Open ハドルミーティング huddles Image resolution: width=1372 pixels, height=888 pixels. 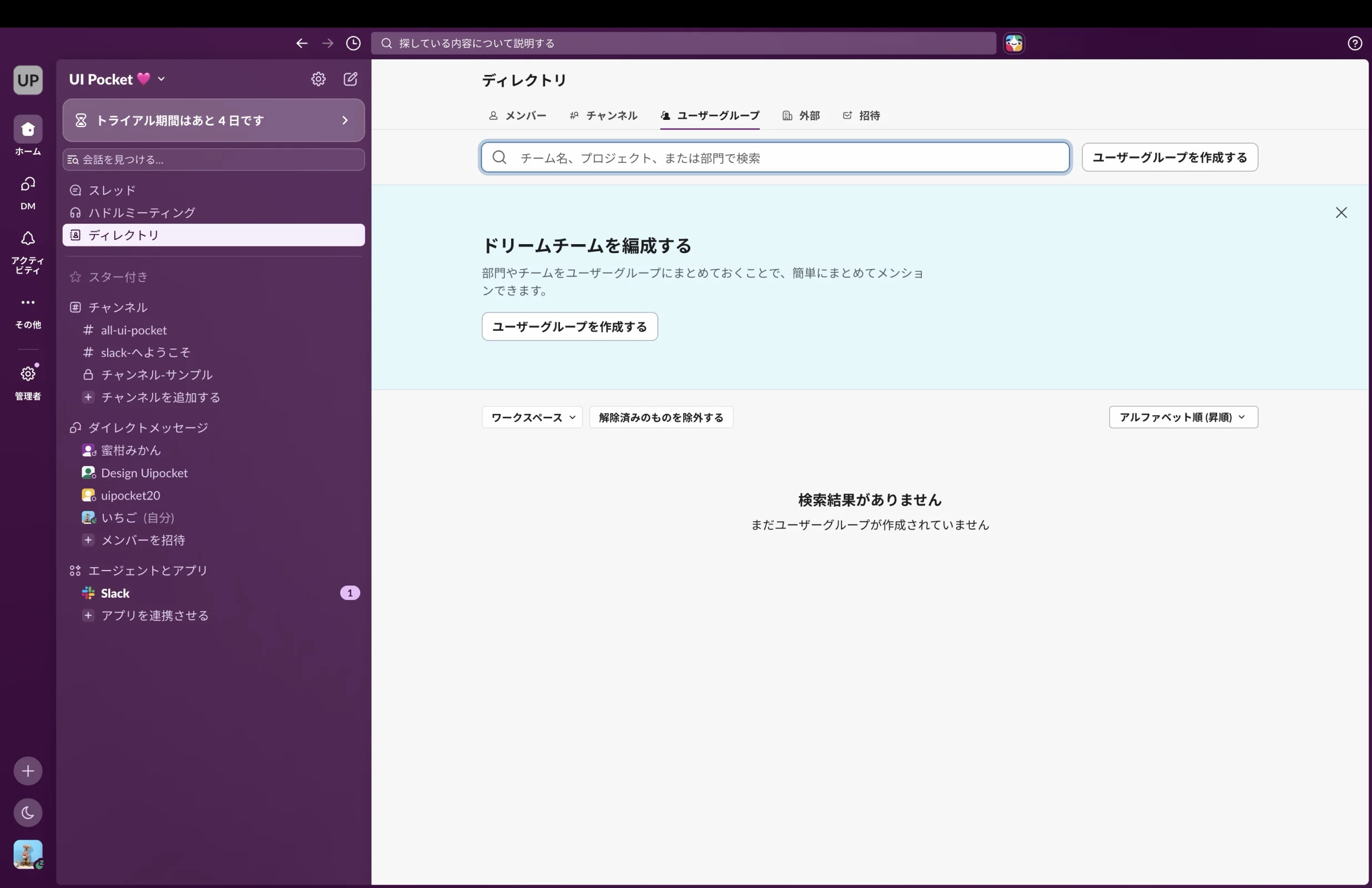point(213,212)
